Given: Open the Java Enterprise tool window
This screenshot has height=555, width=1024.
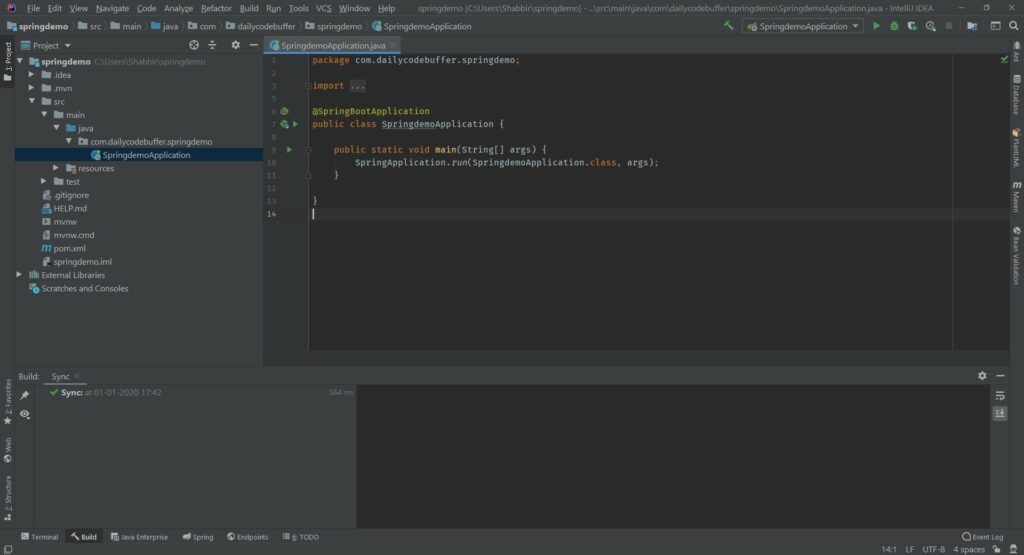Looking at the screenshot, I should [x=139, y=537].
